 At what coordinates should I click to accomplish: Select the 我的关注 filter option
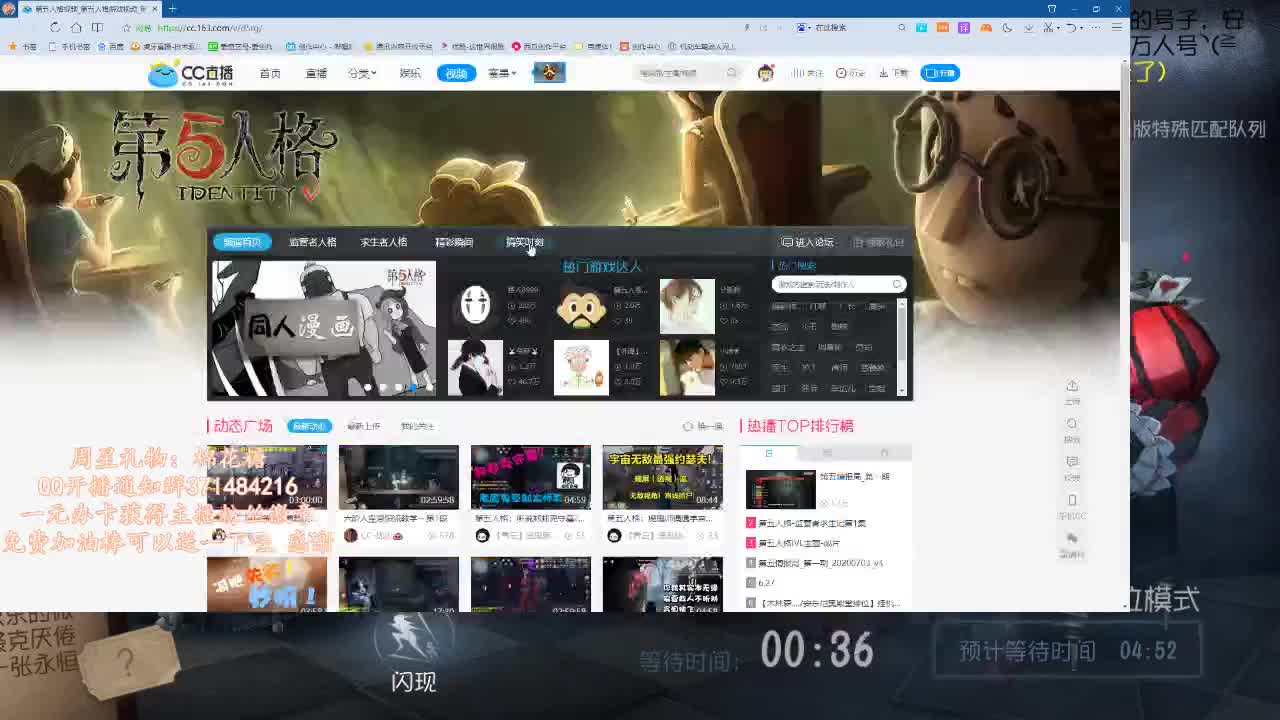tap(417, 426)
